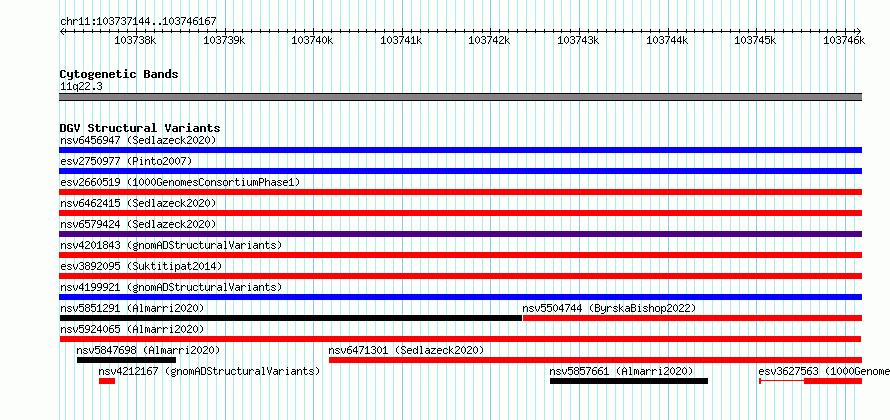Click the Cytogenetic Bands track title

119,74
